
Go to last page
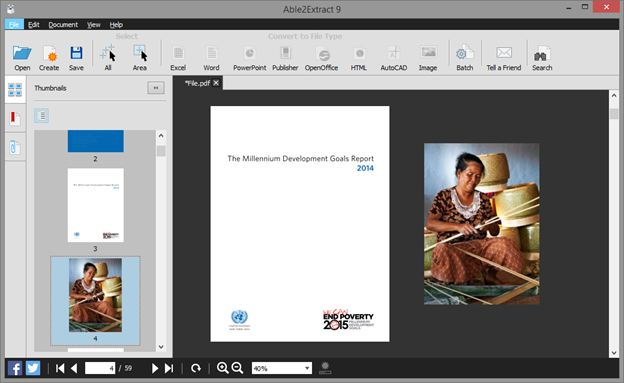(169, 368)
